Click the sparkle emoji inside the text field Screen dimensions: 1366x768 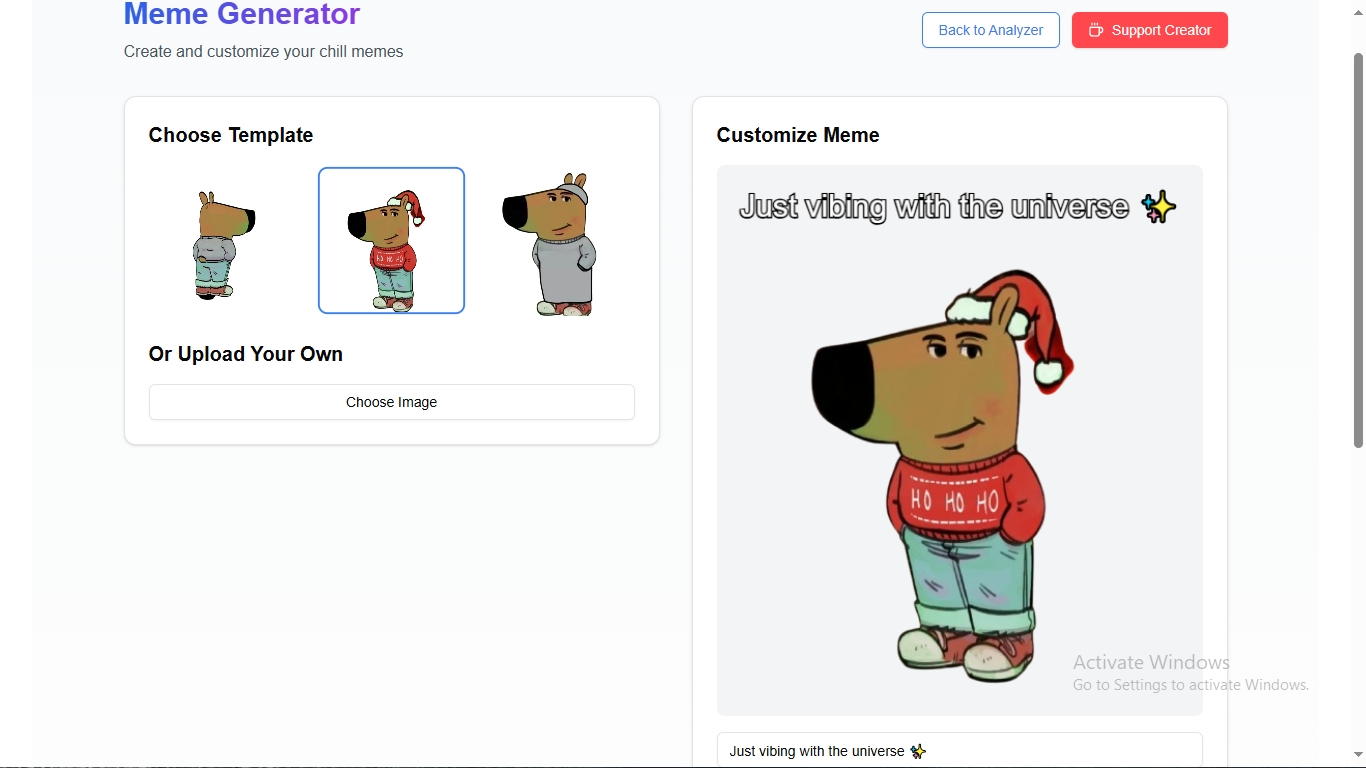tap(918, 751)
